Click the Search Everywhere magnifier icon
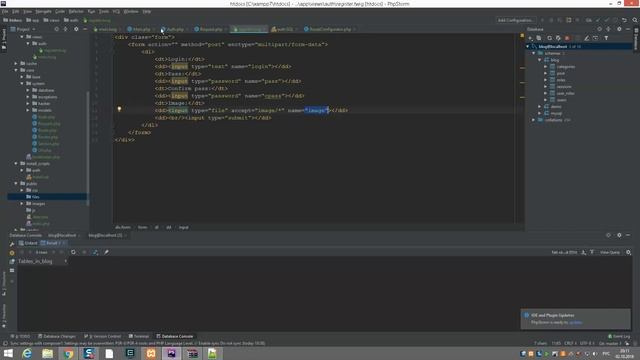This screenshot has width=640, height=360. pos(635,20)
